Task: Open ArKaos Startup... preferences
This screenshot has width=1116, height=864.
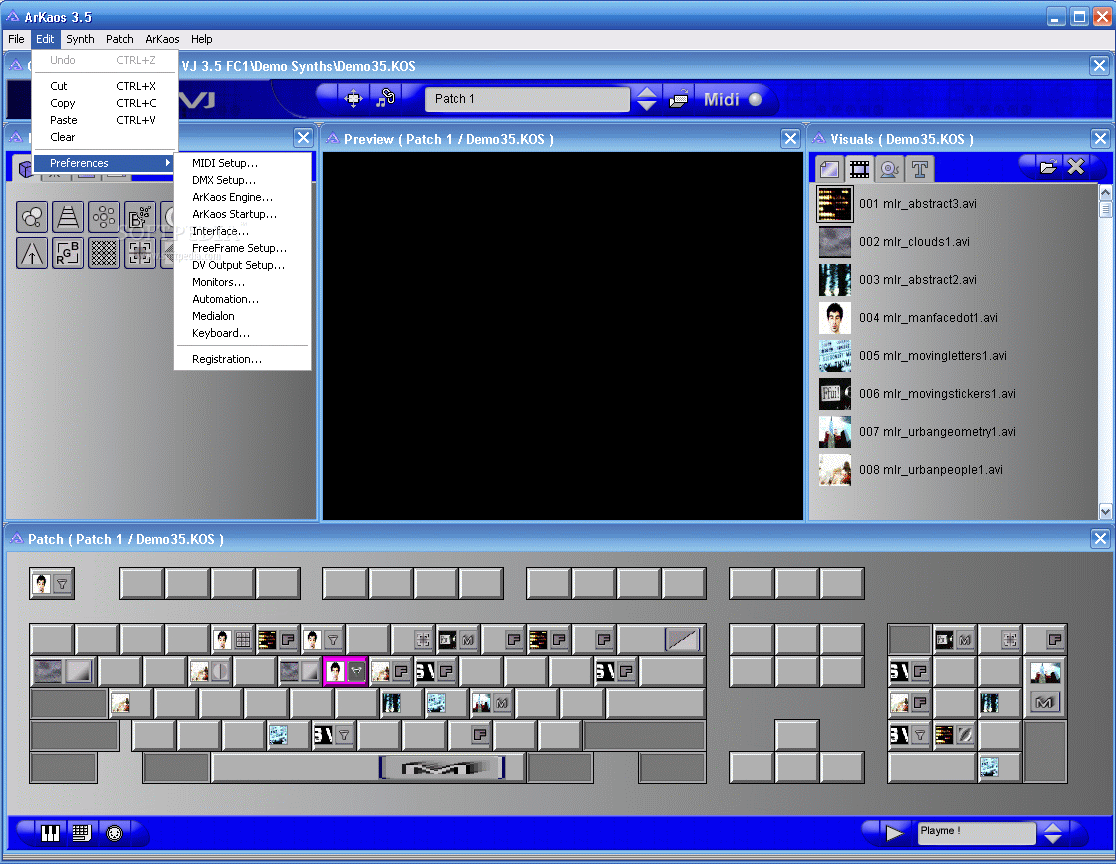Action: click(243, 214)
